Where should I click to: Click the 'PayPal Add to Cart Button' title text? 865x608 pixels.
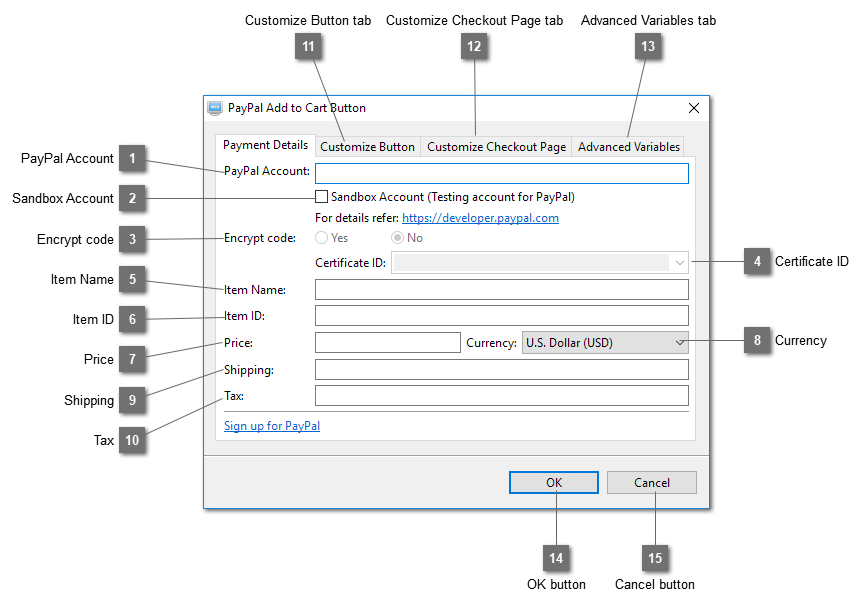tap(297, 108)
